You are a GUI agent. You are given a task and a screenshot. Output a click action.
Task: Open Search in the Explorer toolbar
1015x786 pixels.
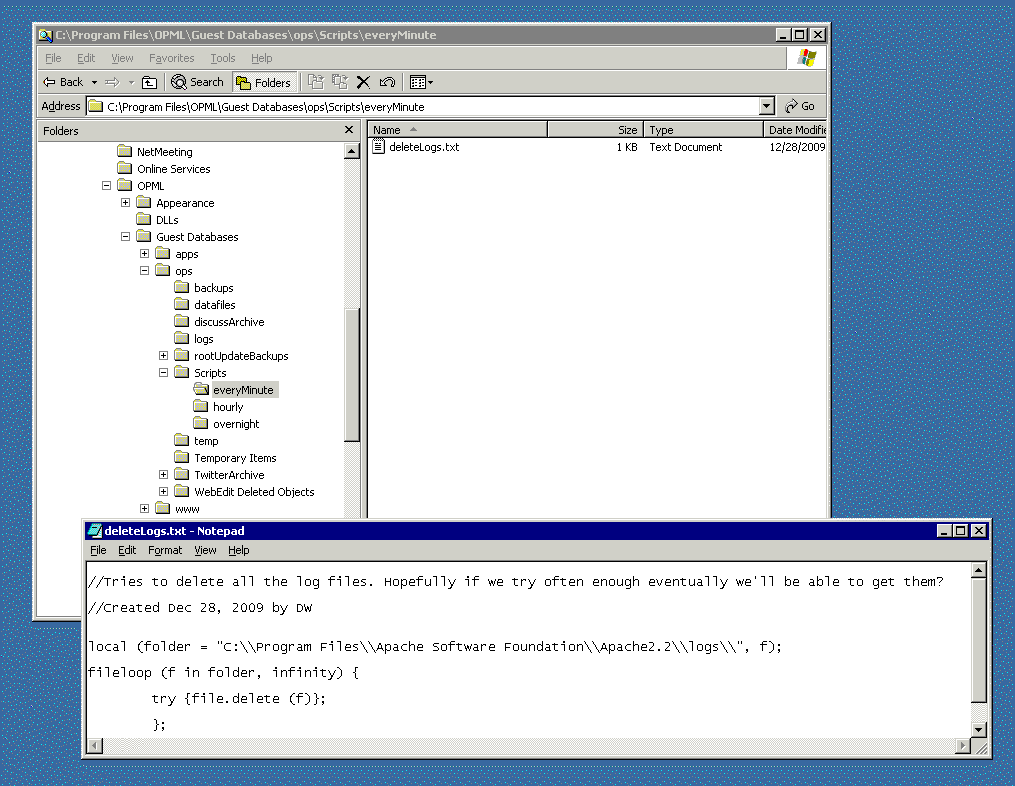tap(197, 82)
